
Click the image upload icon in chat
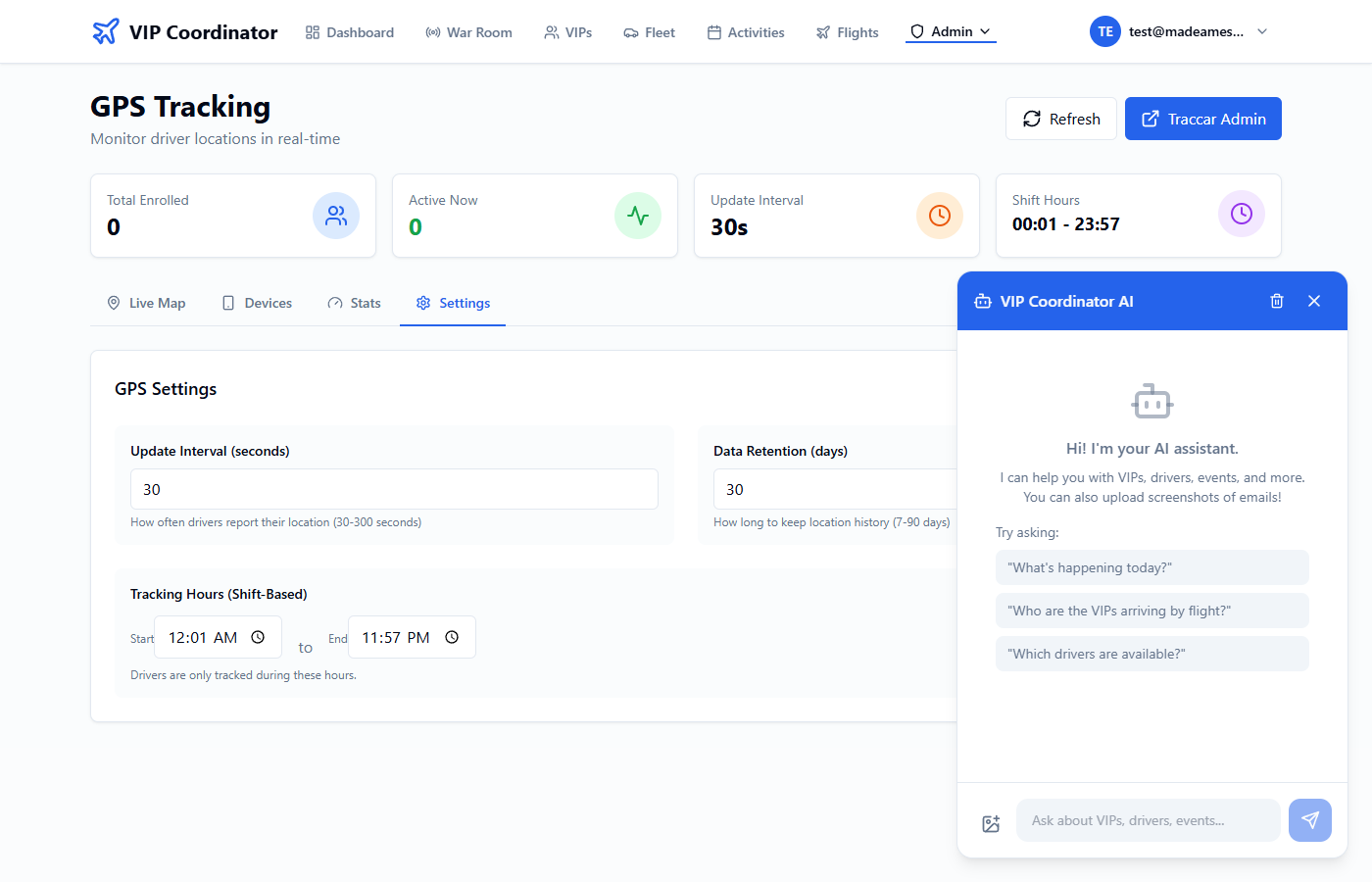(991, 823)
